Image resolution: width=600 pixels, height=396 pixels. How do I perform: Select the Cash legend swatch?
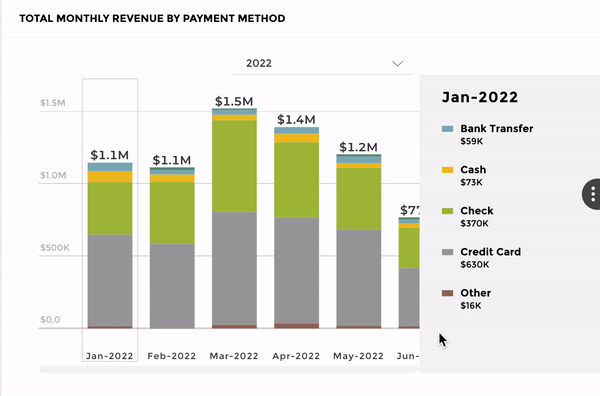pos(447,170)
